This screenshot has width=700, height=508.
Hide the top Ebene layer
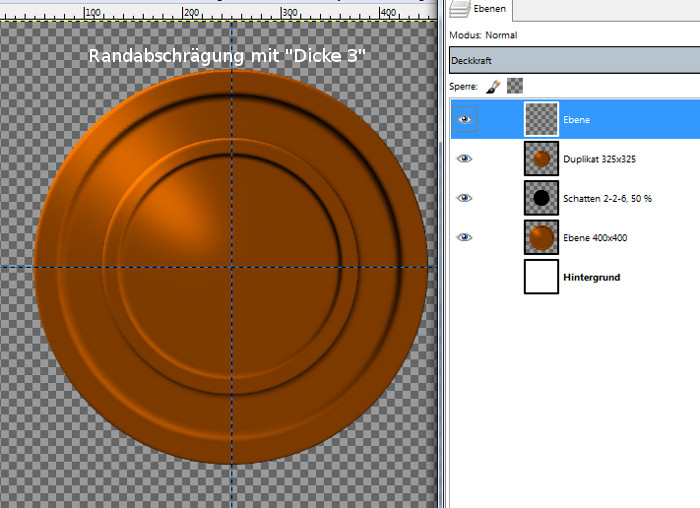464,119
